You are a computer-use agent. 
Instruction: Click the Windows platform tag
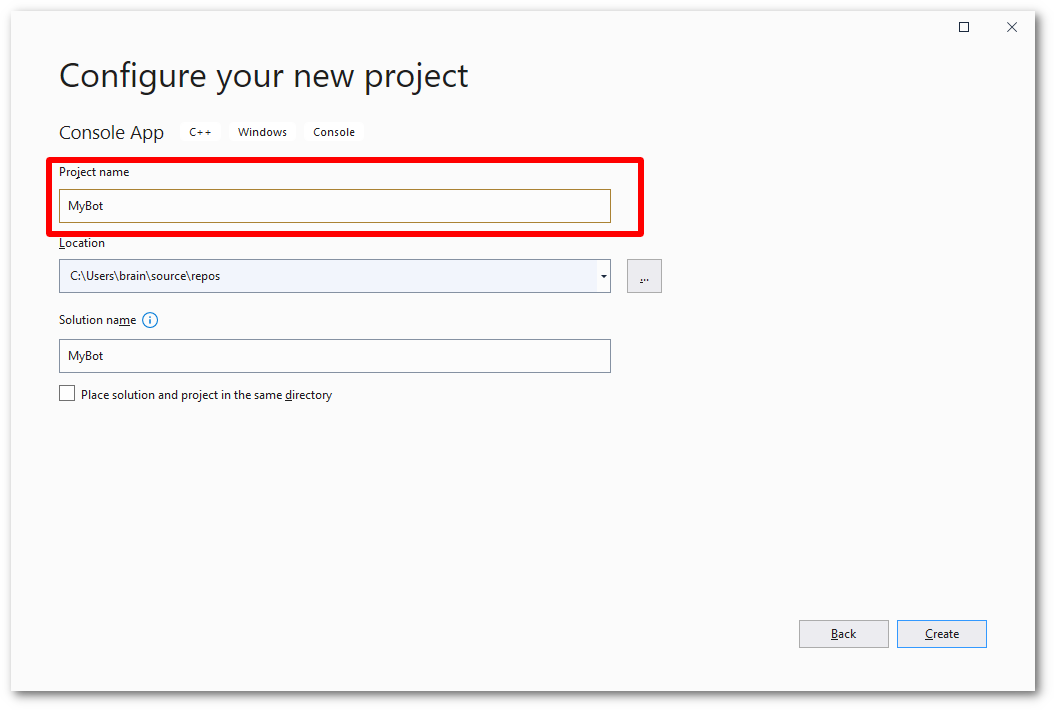pyautogui.click(x=262, y=132)
